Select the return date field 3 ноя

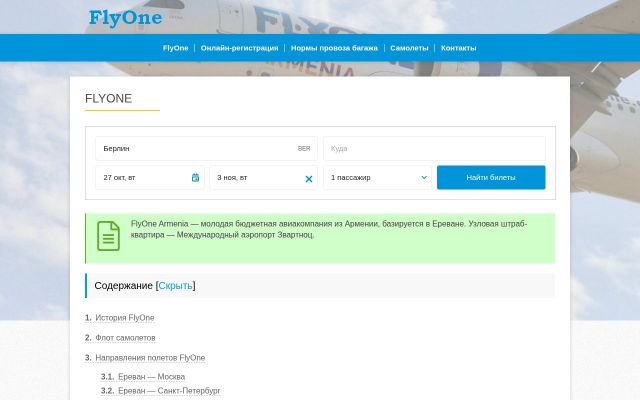(x=263, y=178)
